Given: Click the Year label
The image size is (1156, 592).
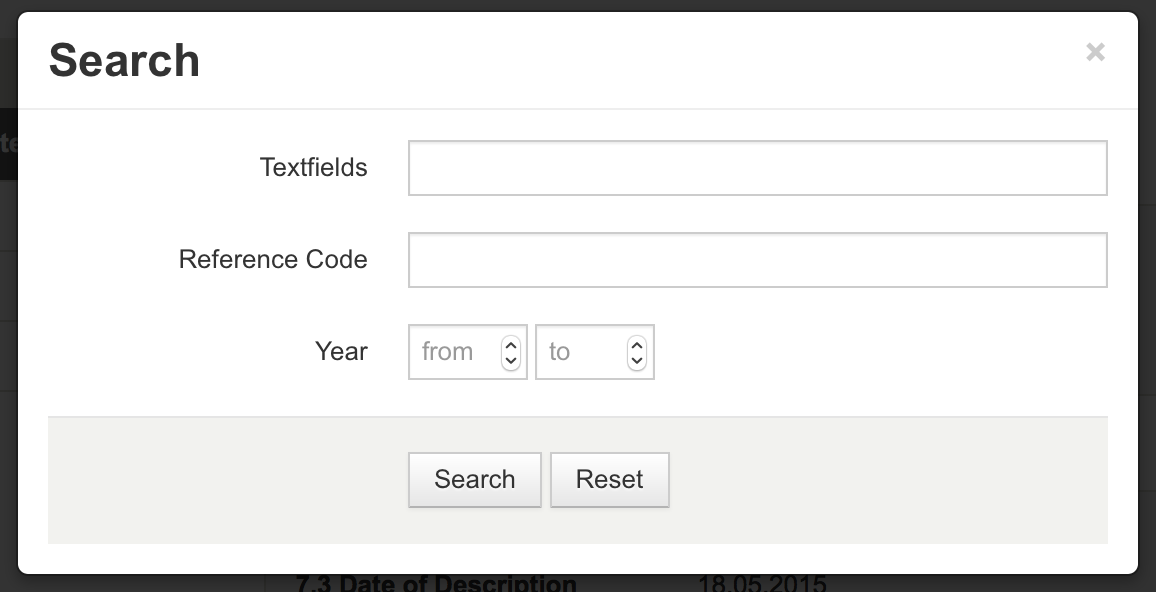Looking at the screenshot, I should click(x=341, y=352).
